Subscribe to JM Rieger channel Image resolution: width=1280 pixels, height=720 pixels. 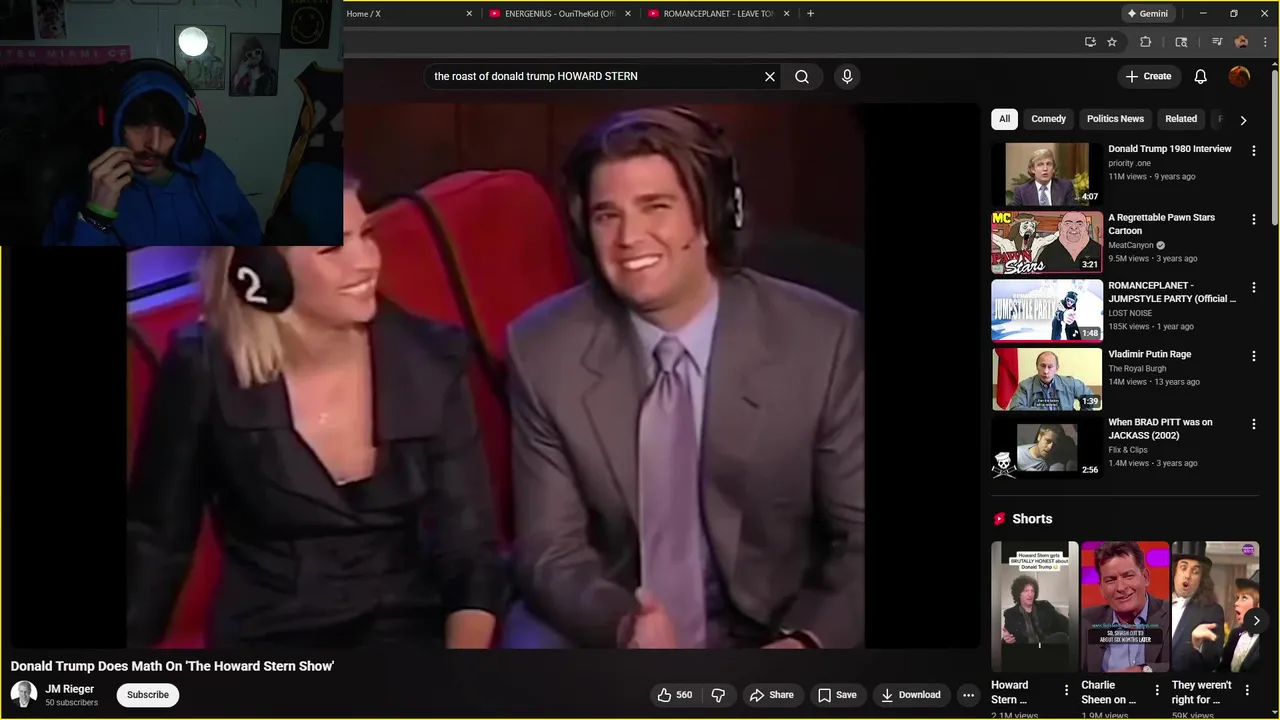click(148, 695)
